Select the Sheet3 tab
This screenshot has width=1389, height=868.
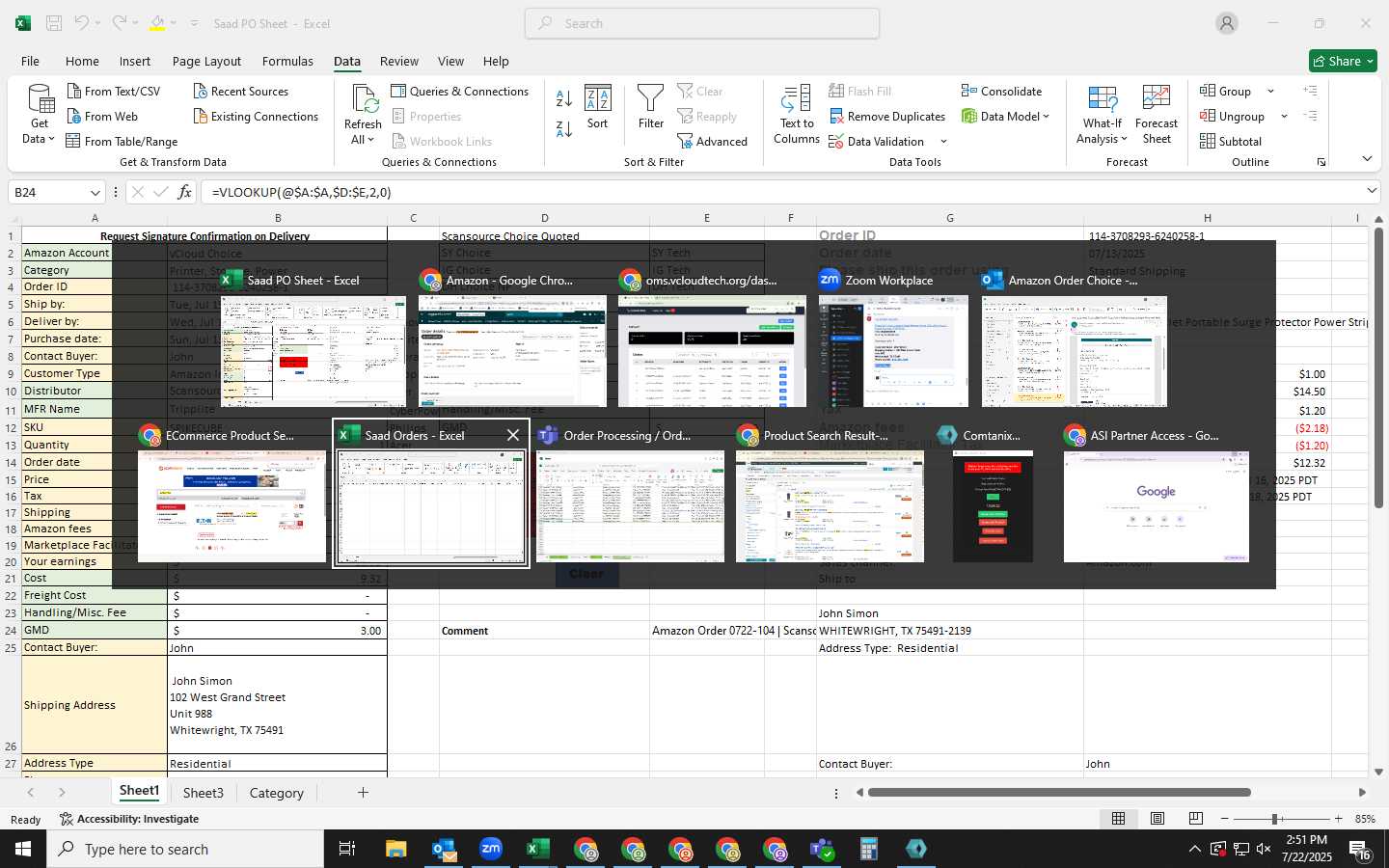pos(204,793)
